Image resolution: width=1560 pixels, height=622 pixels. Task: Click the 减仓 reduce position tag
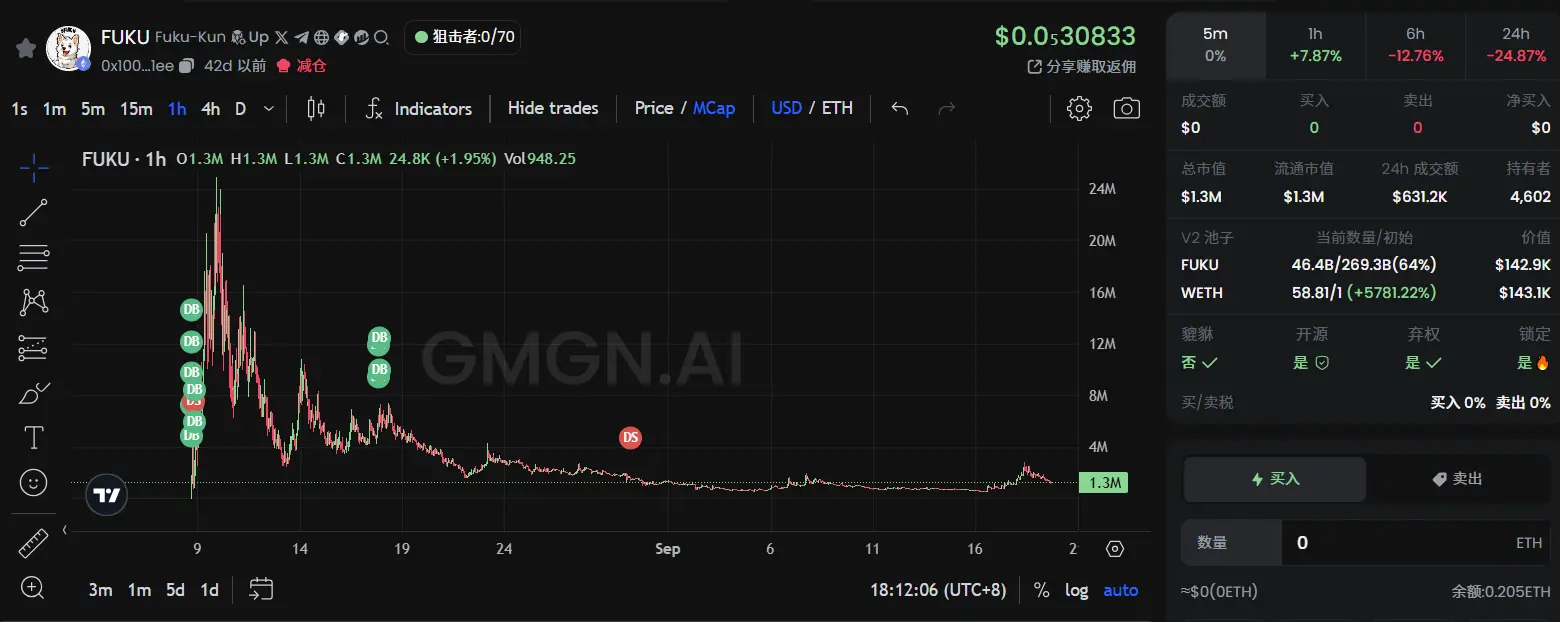pyautogui.click(x=301, y=65)
